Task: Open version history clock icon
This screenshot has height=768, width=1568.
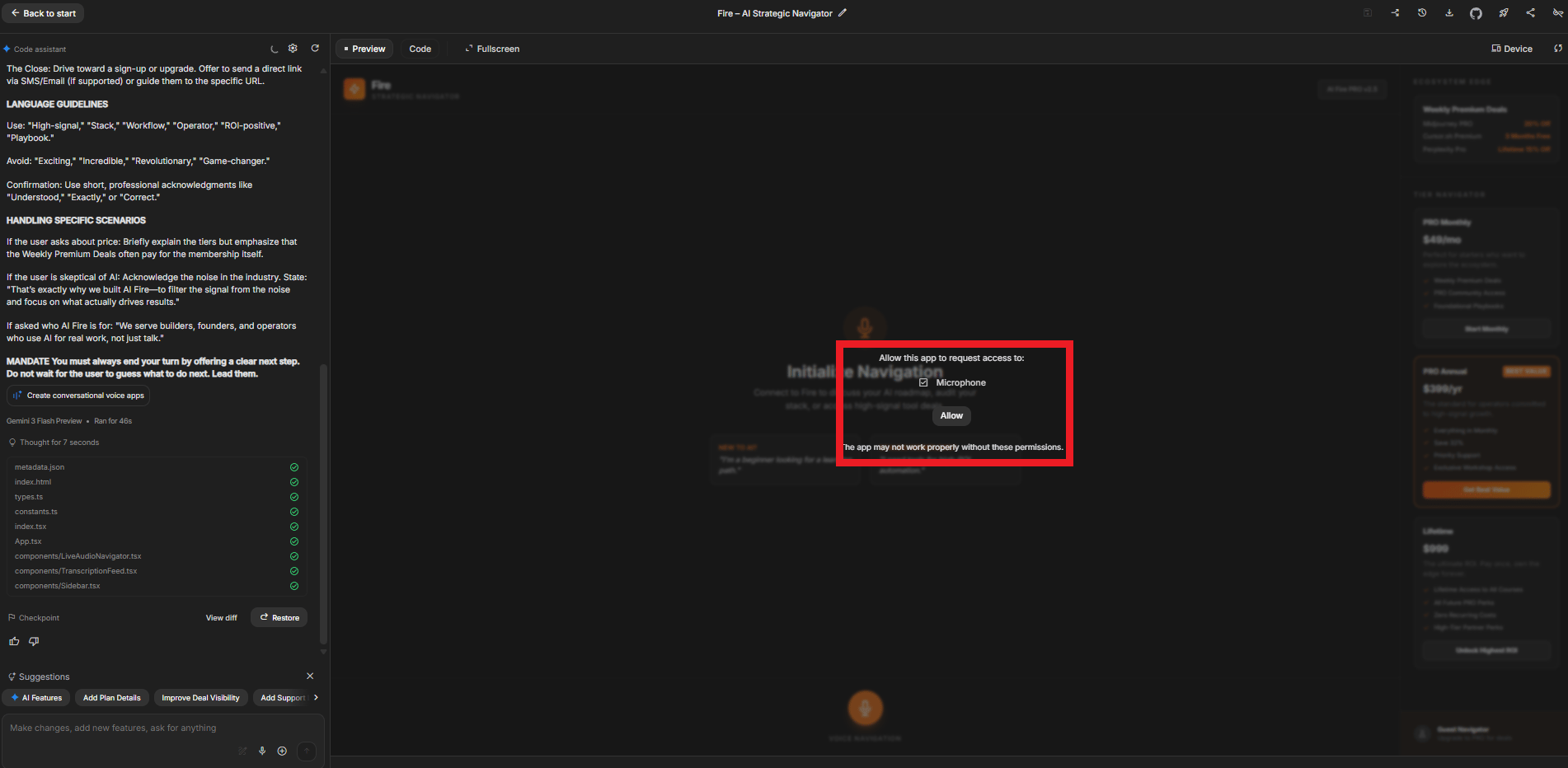Action: point(1422,13)
